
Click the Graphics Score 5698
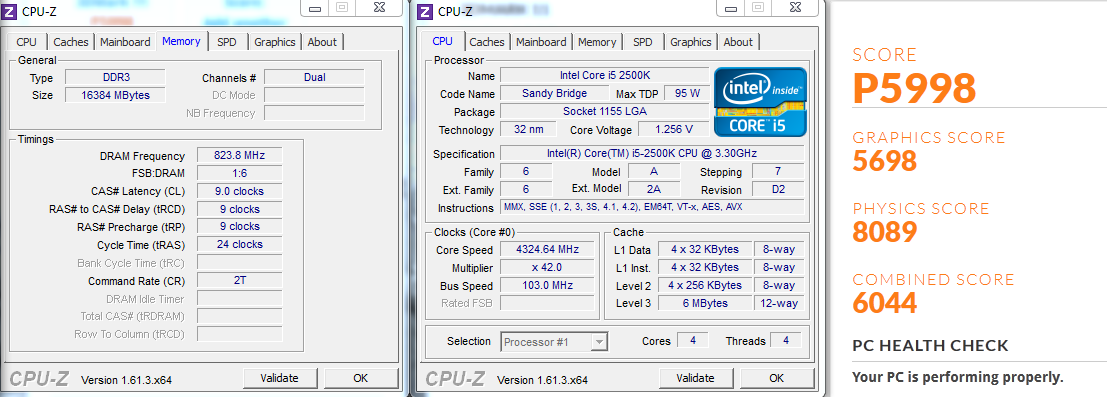pyautogui.click(x=885, y=162)
